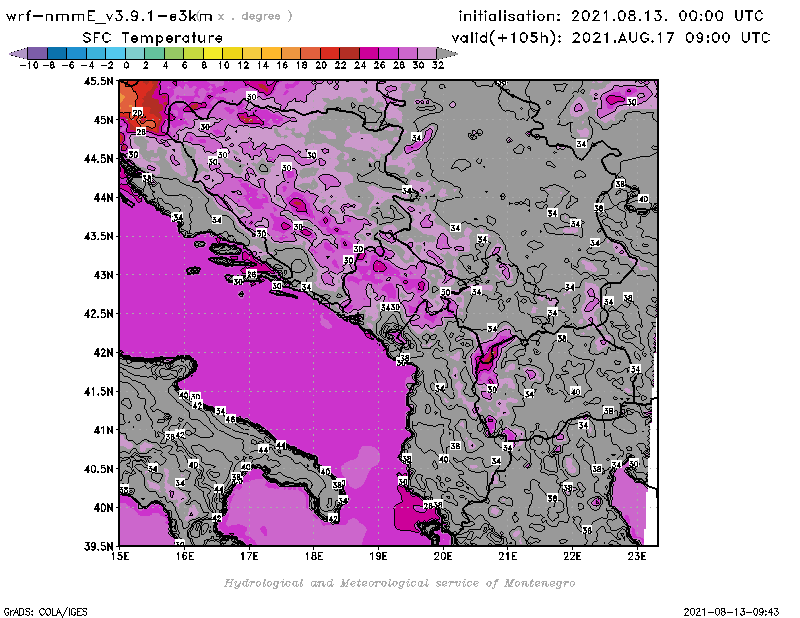Click the '15E' longitude label

pyautogui.click(x=120, y=556)
